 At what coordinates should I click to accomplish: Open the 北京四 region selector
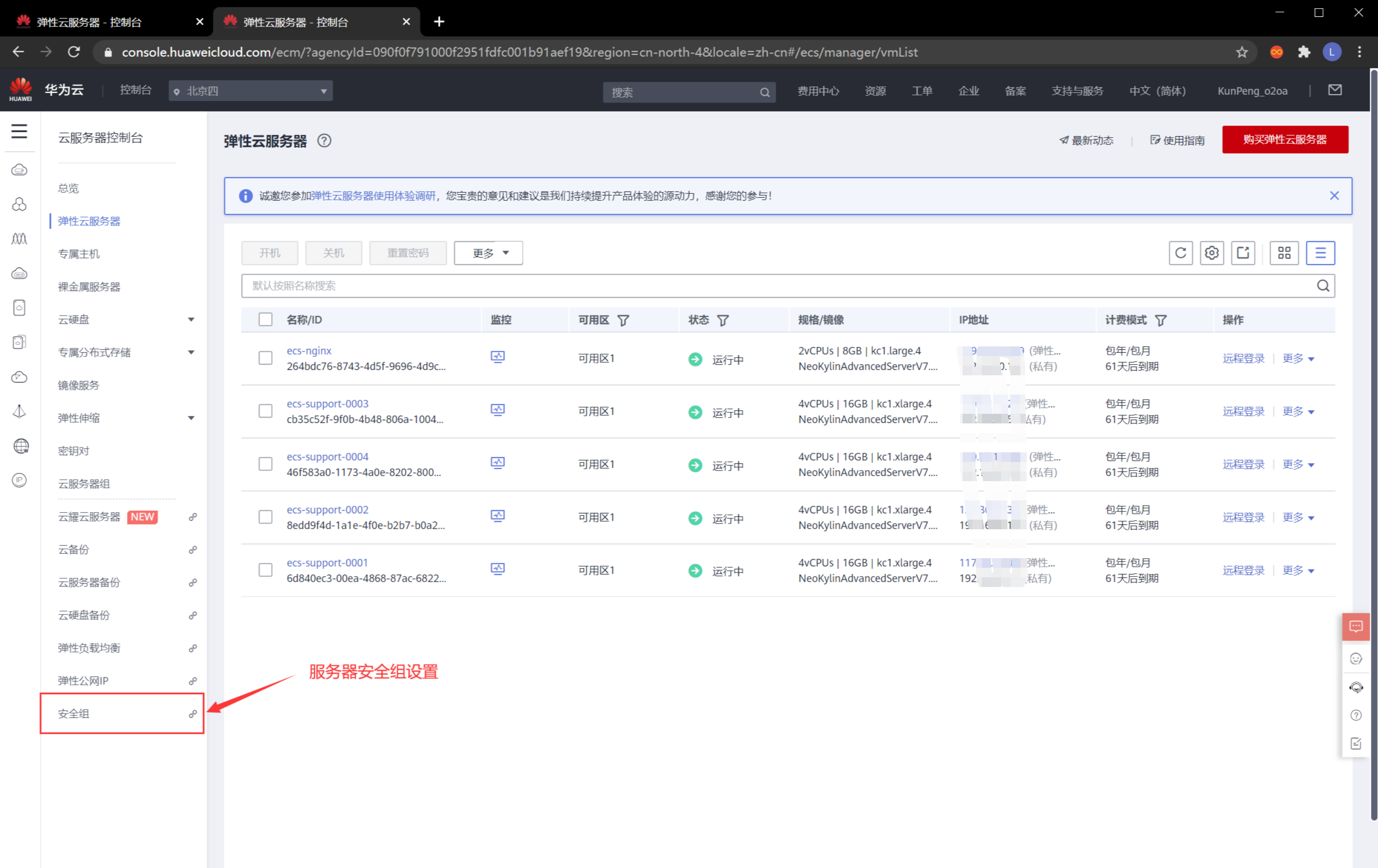tap(251, 91)
